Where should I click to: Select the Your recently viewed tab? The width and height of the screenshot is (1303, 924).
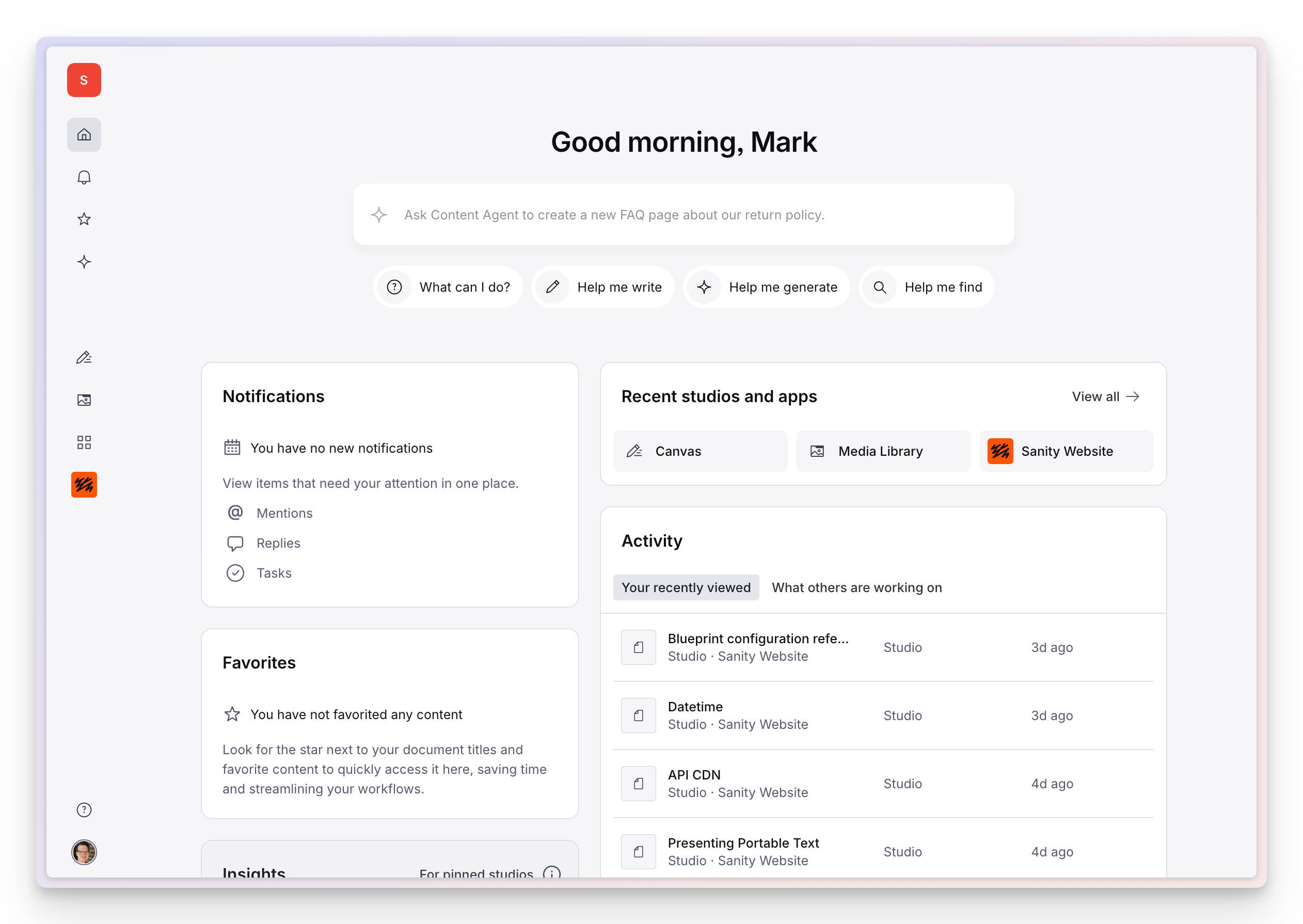point(686,587)
